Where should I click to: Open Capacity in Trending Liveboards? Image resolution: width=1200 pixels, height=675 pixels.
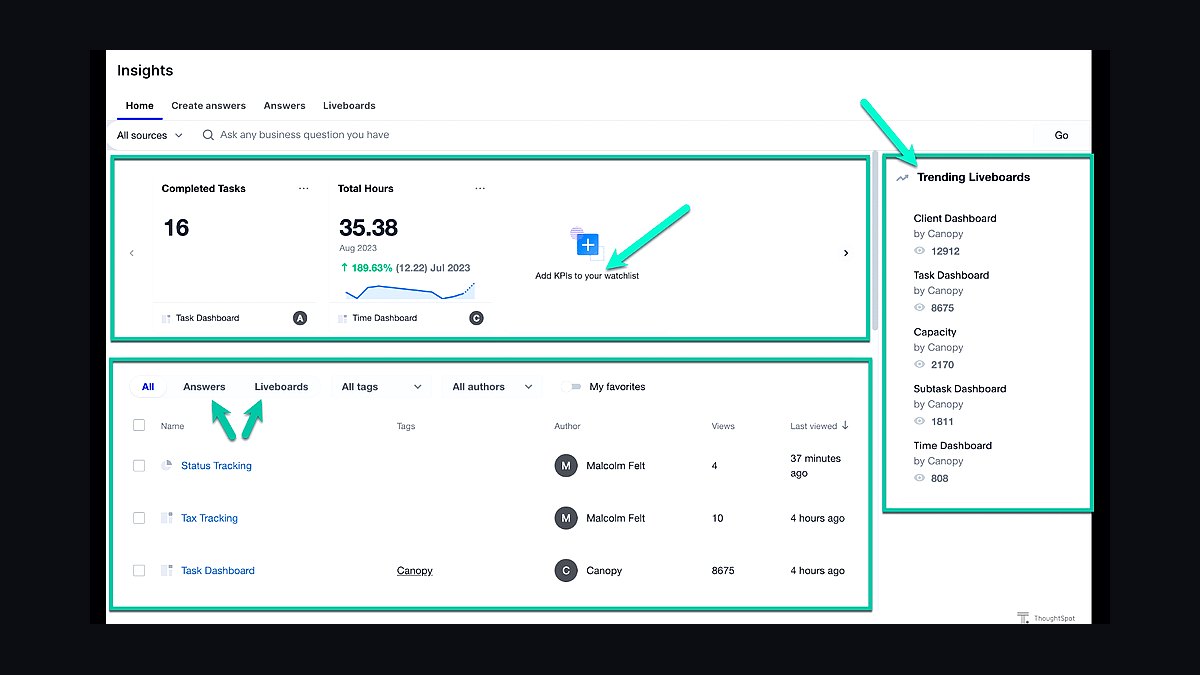935,332
